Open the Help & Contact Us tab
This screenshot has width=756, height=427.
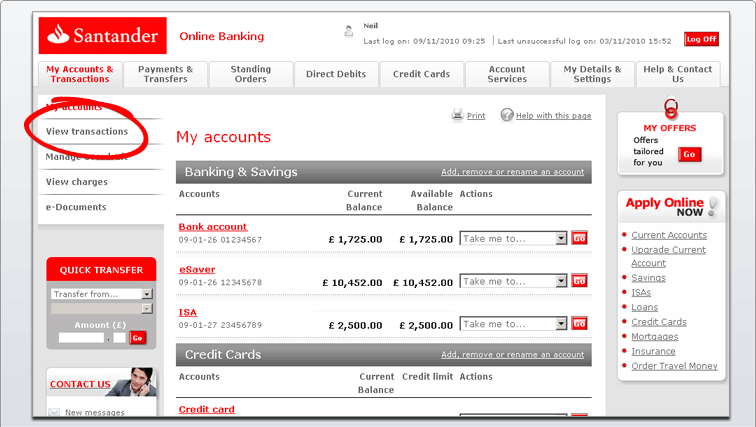(677, 74)
